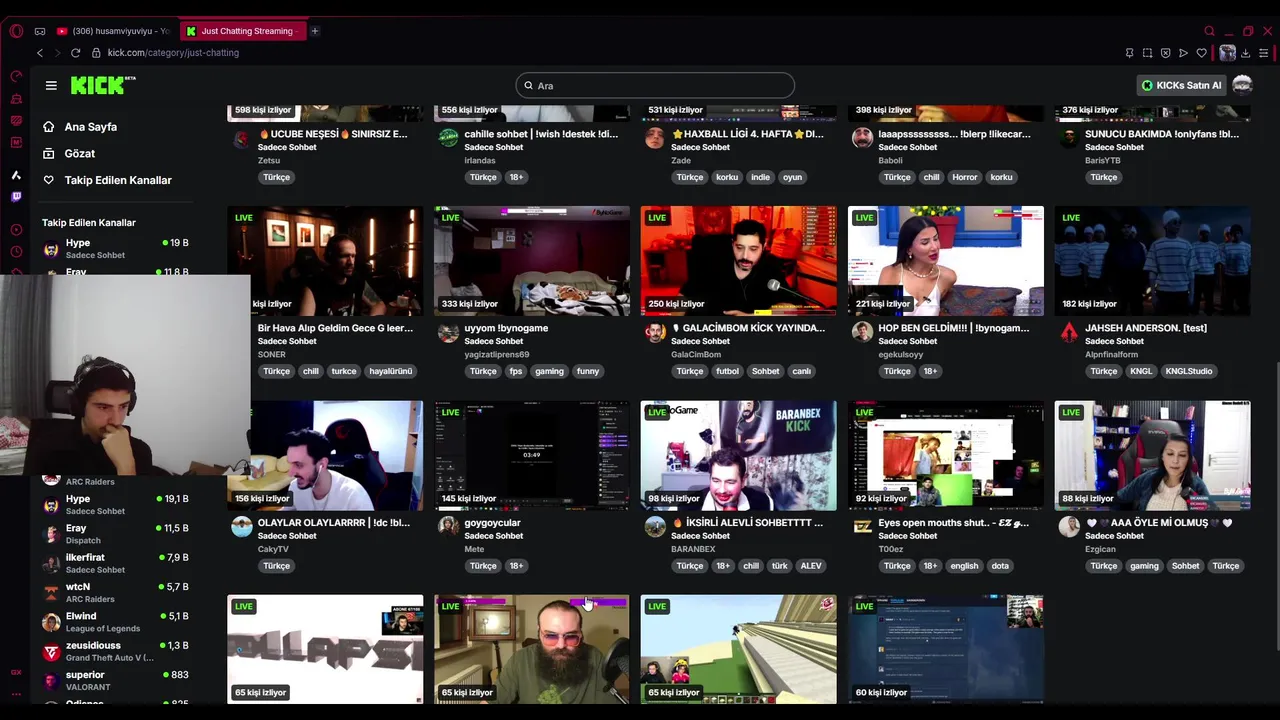Open Twitch icon in Opera sidebar

(x=16, y=197)
